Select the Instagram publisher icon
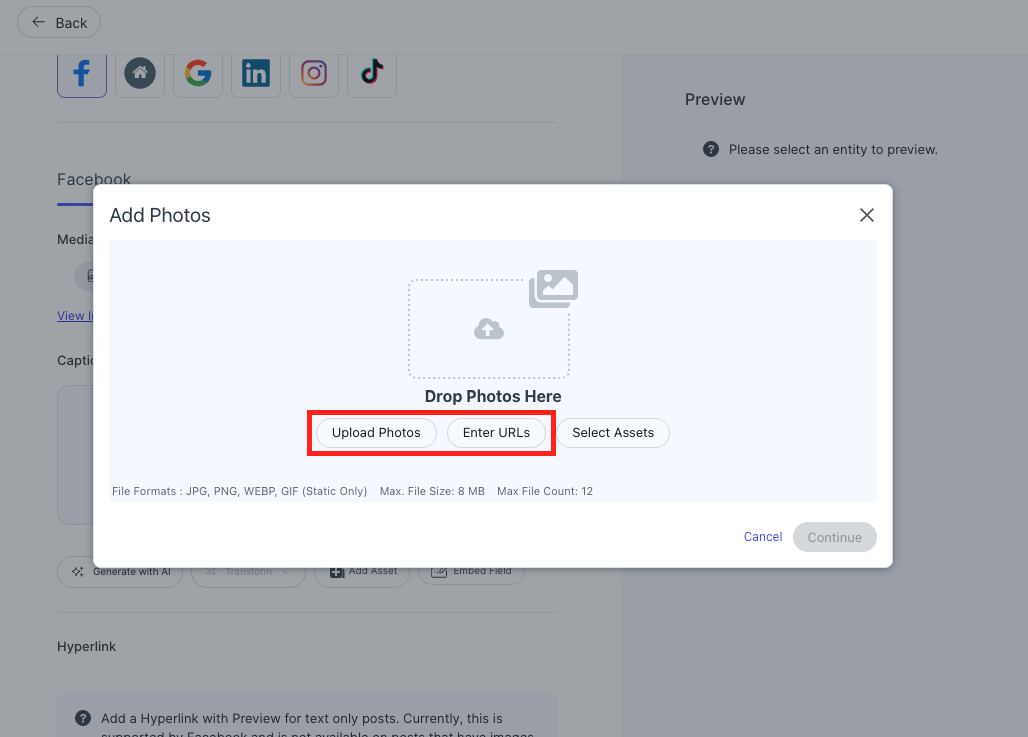 (314, 73)
